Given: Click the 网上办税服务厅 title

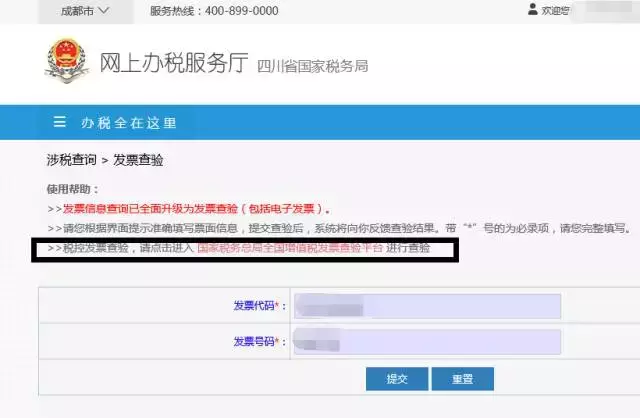Looking at the screenshot, I should click(x=174, y=62).
